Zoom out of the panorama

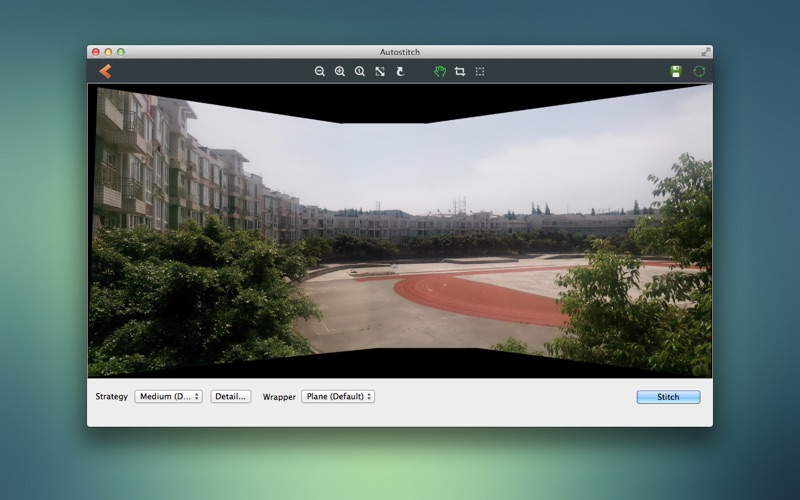(320, 71)
